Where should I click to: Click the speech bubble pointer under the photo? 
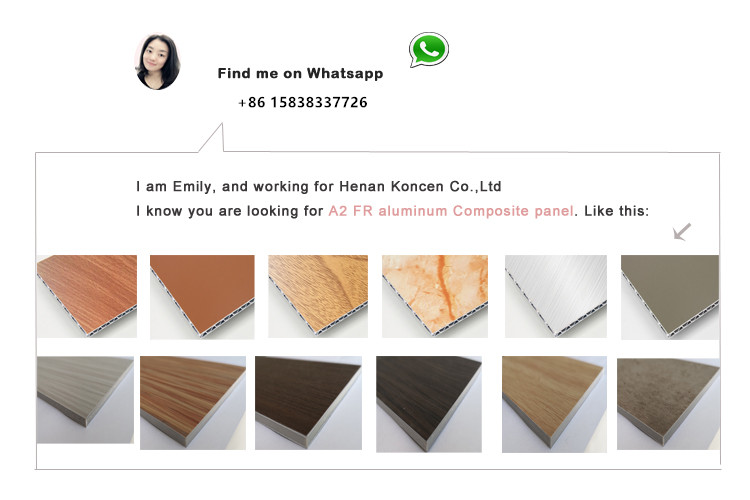coord(211,138)
